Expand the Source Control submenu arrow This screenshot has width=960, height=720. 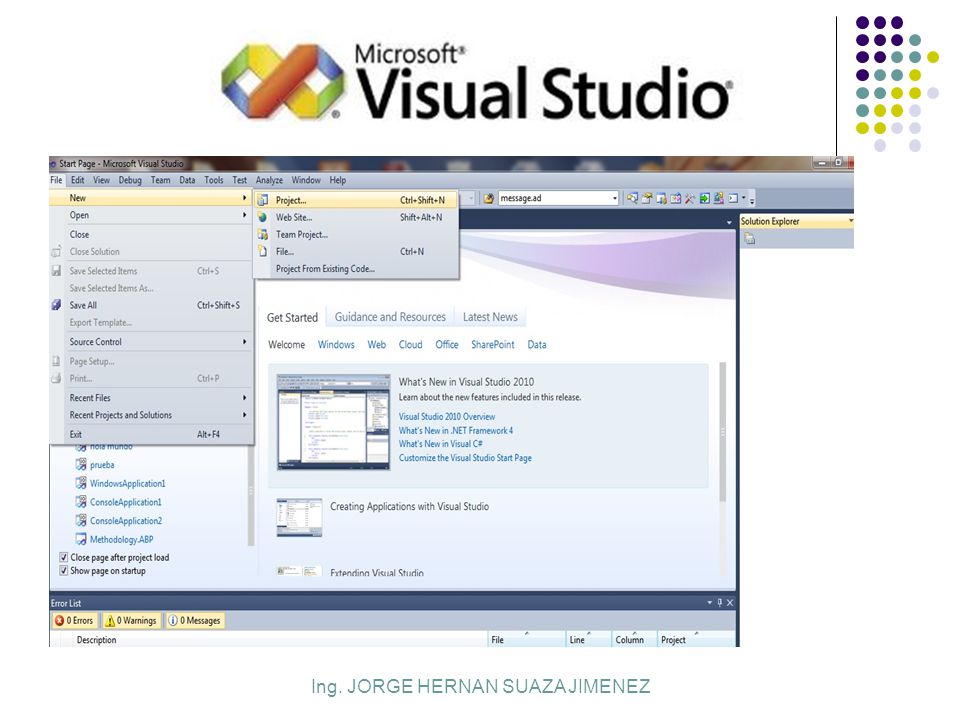pos(244,342)
